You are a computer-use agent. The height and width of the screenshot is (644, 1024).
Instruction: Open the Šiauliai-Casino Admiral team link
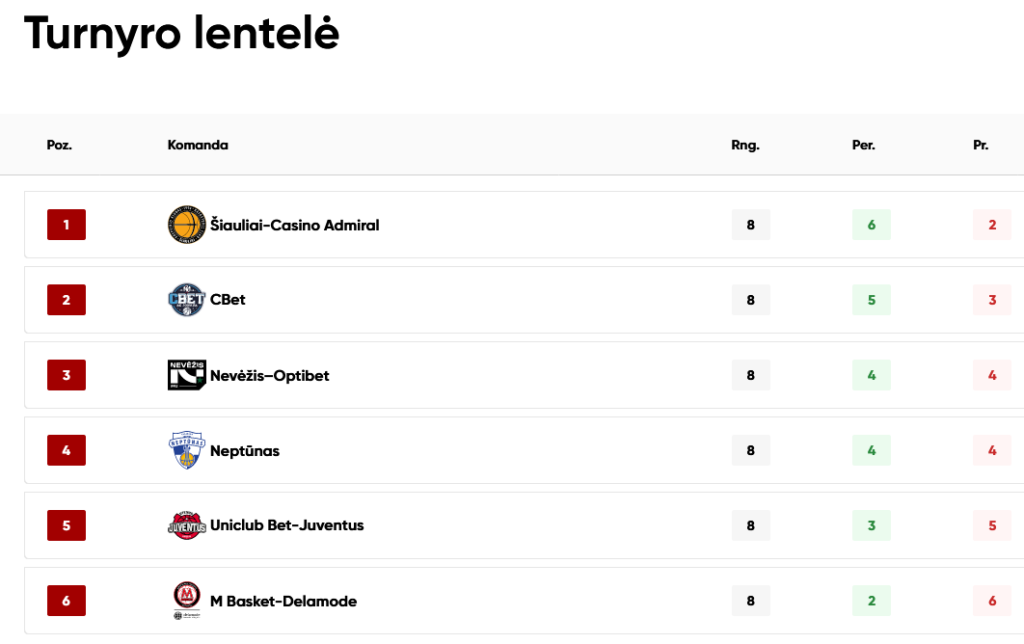(x=295, y=225)
